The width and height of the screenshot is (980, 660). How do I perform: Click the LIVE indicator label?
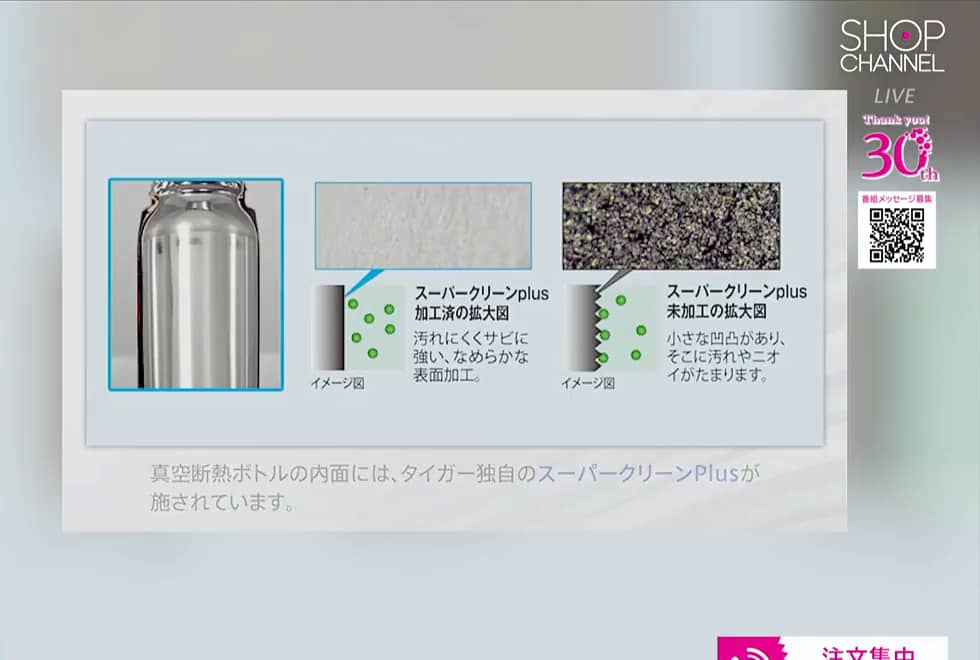[x=894, y=96]
